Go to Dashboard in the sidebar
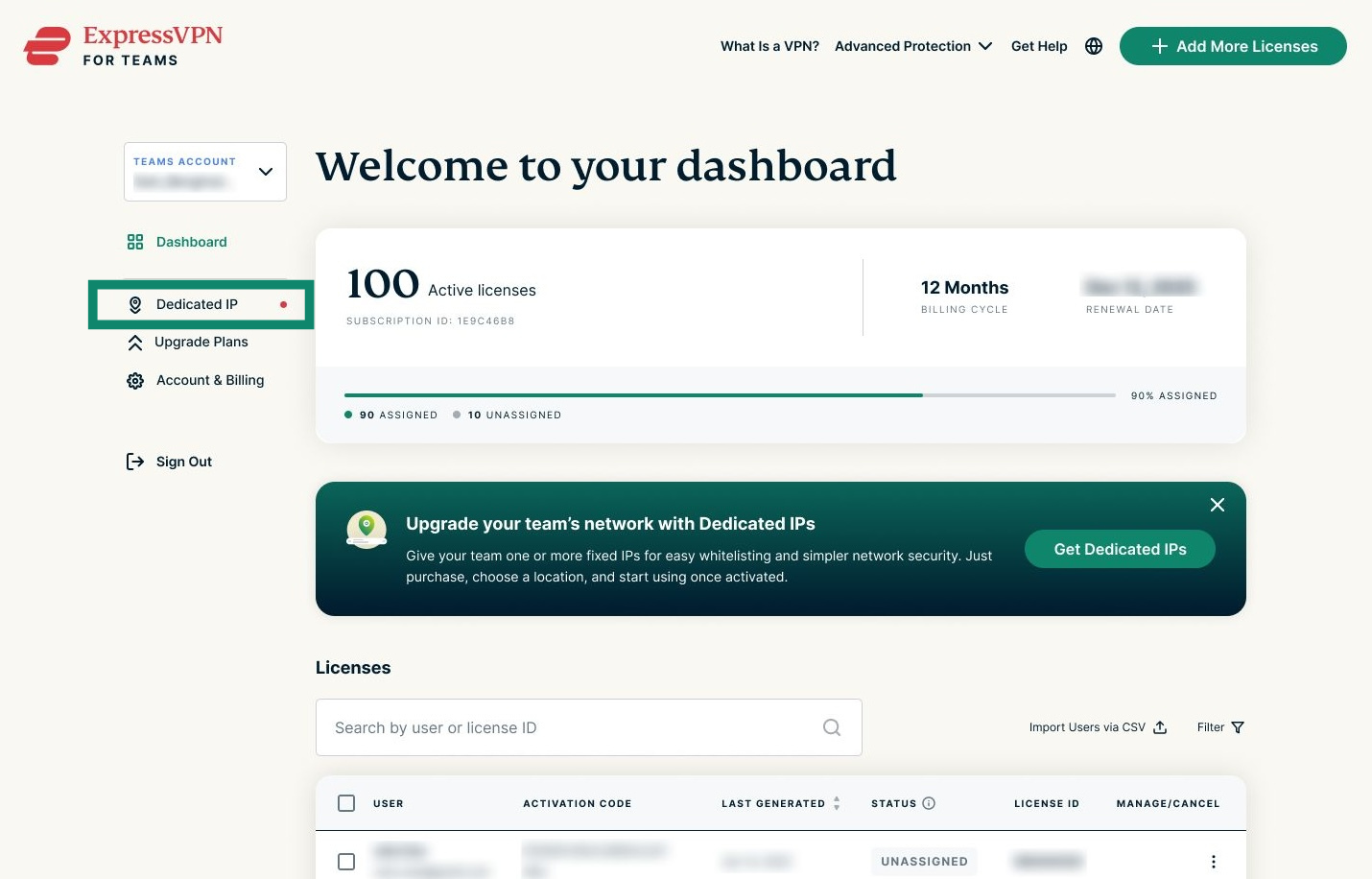The width and height of the screenshot is (1372, 879). pos(192,242)
